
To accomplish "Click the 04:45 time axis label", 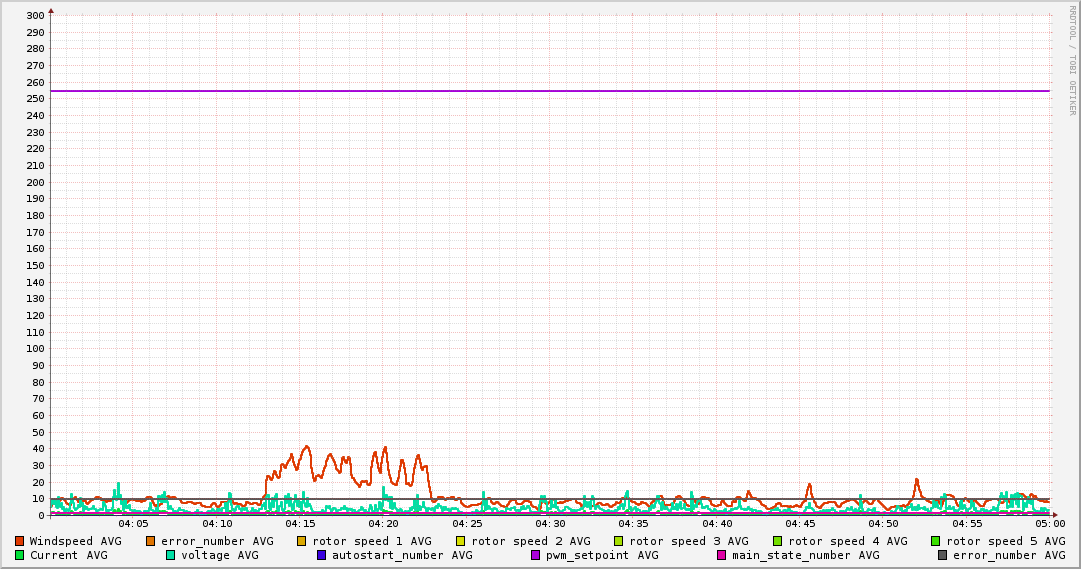I will (800, 524).
